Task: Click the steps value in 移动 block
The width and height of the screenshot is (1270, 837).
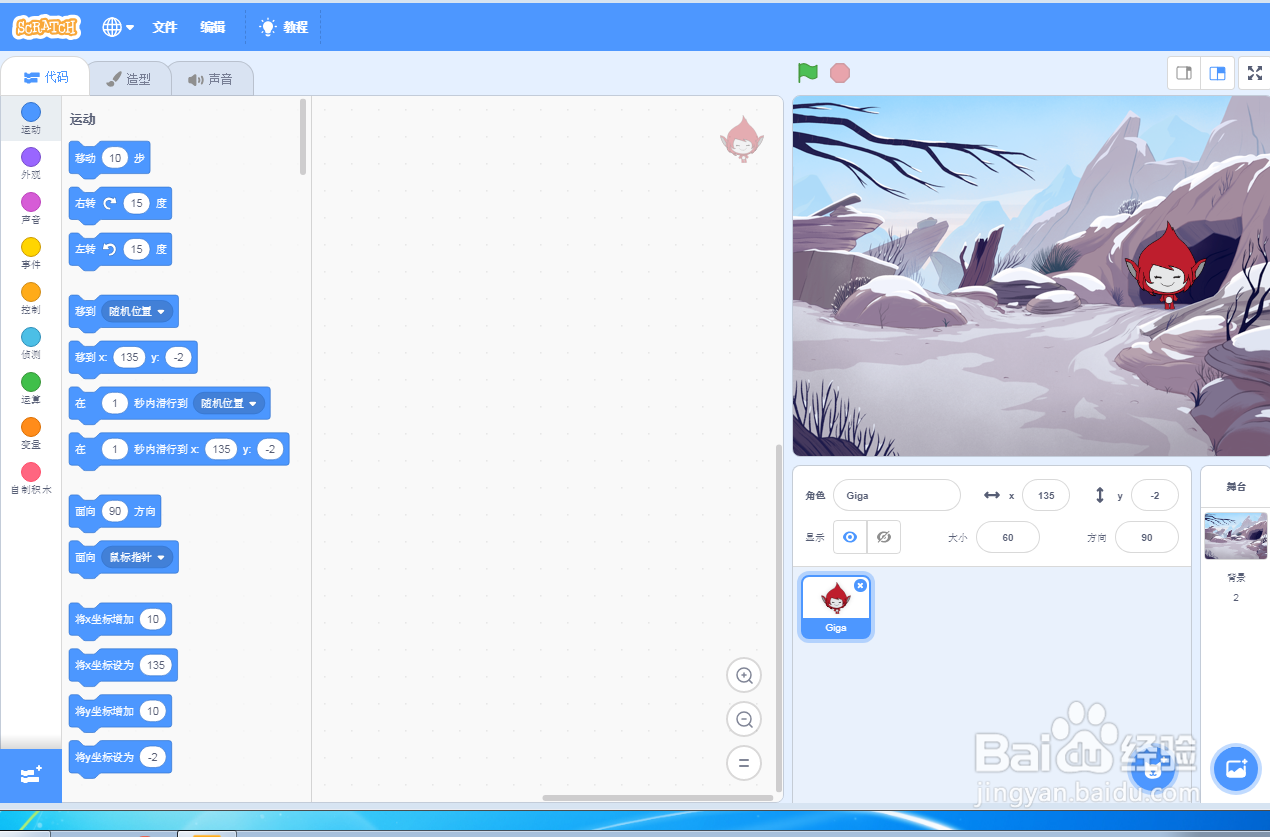Action: [x=116, y=158]
